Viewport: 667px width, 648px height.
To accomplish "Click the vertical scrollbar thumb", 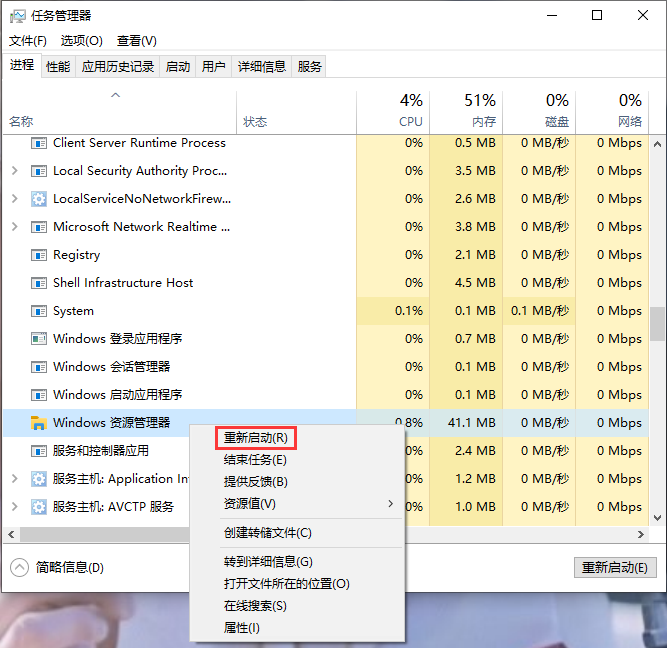I will 657,323.
